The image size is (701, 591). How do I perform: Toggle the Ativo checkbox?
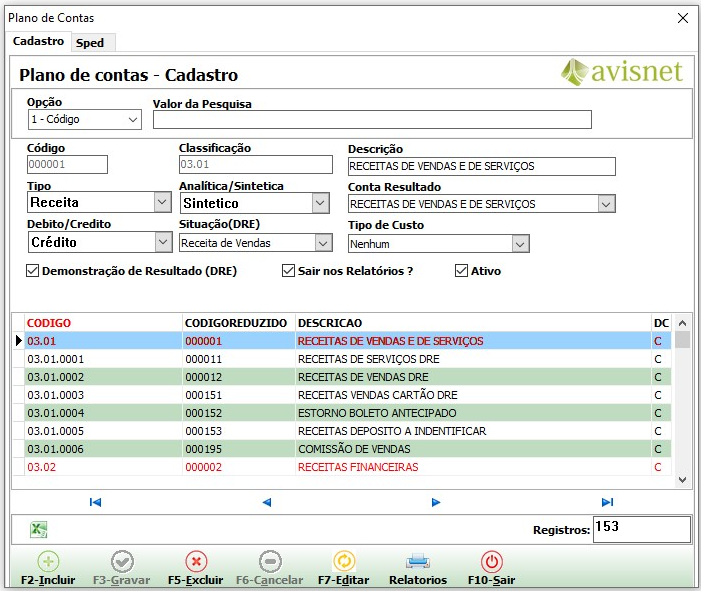(x=461, y=271)
